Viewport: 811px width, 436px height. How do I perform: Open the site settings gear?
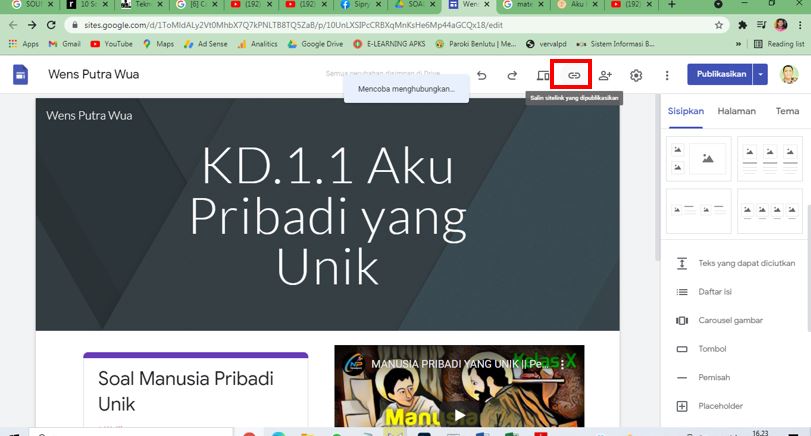point(636,75)
